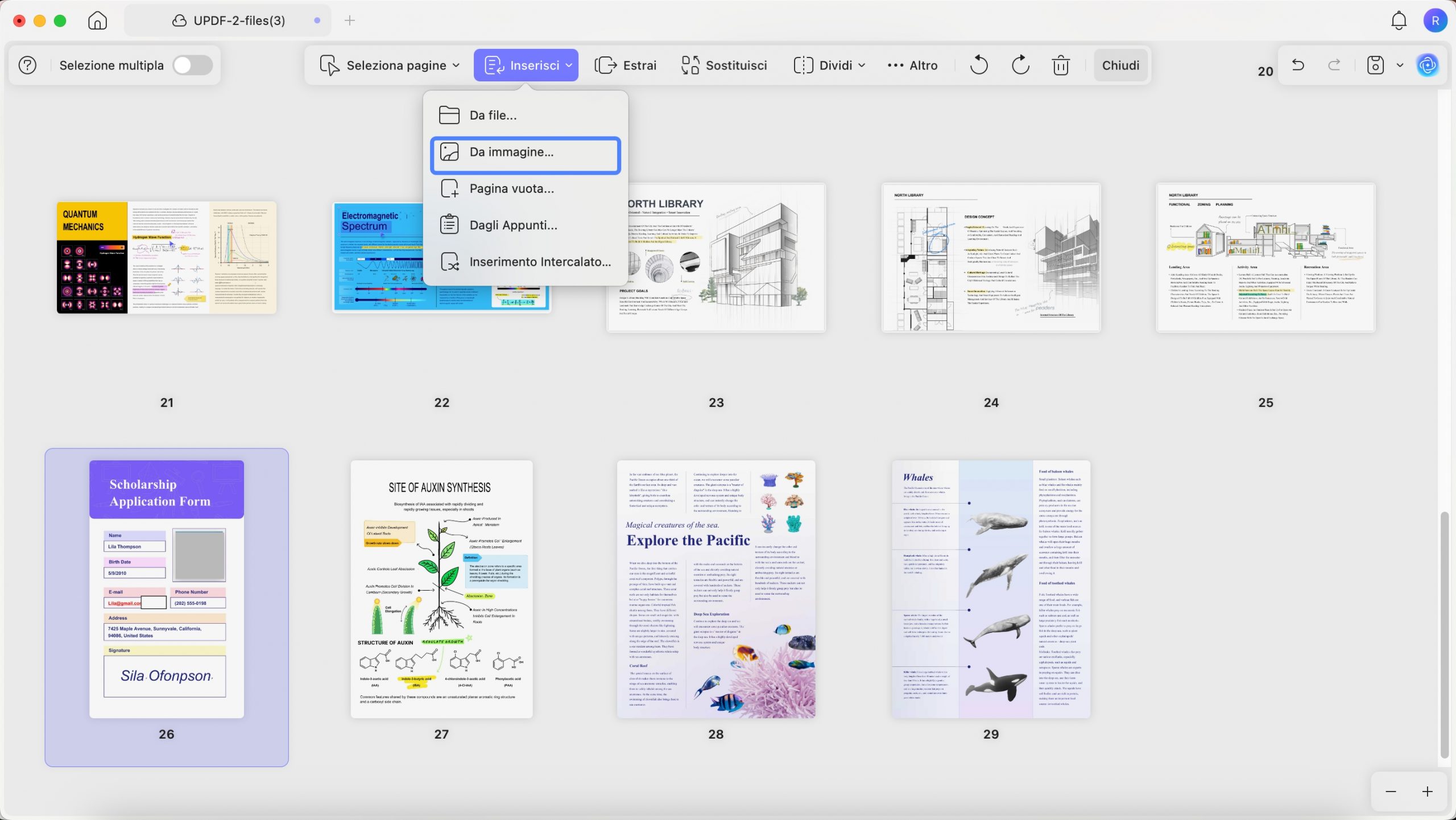Click the Chiudi button
This screenshot has height=820, width=1456.
1120,65
